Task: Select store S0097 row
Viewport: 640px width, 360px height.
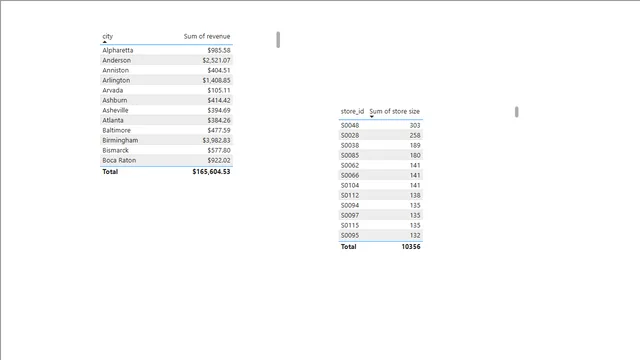Action: coord(380,216)
